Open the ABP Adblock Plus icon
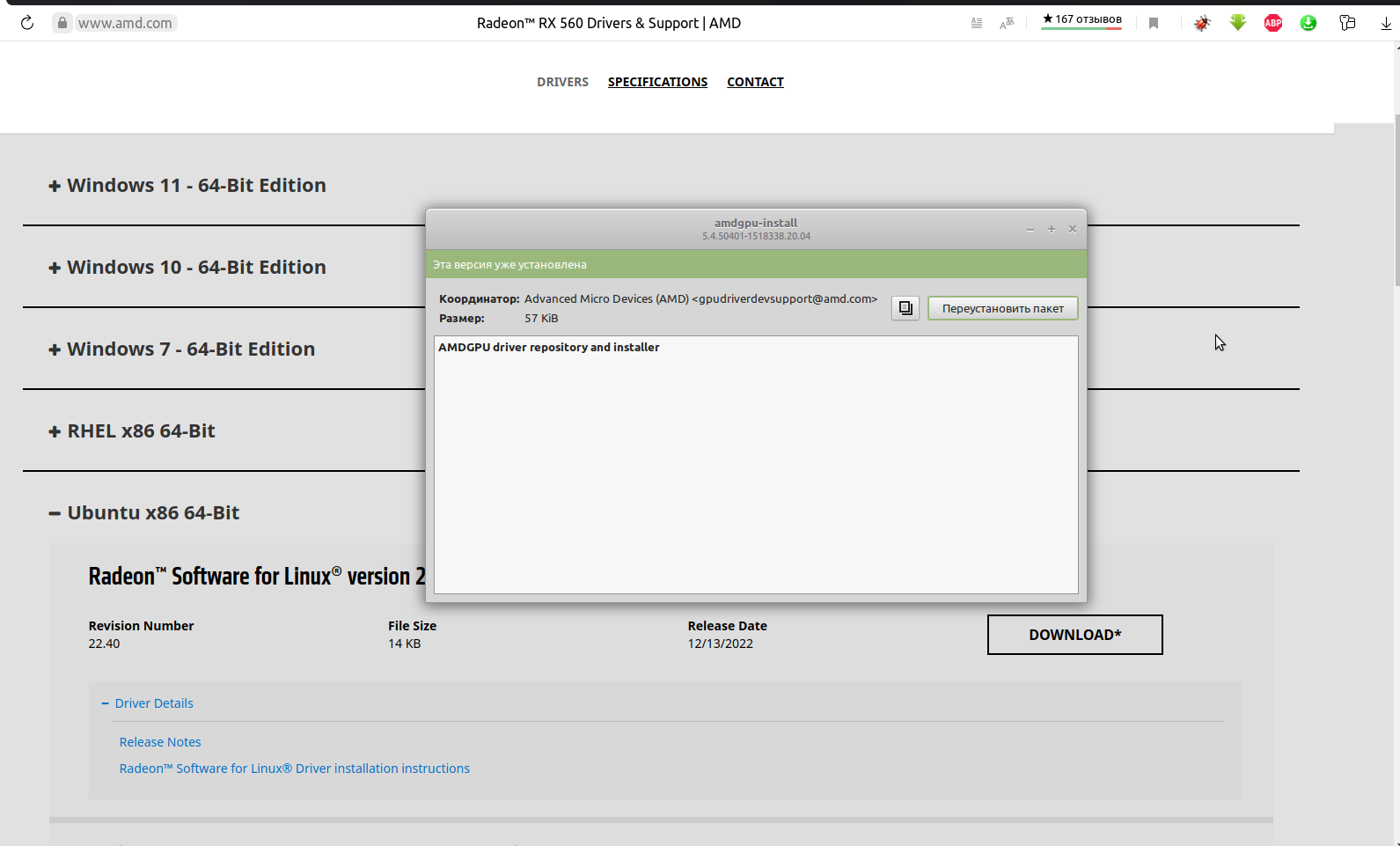Image resolution: width=1400 pixels, height=846 pixels. tap(1273, 23)
